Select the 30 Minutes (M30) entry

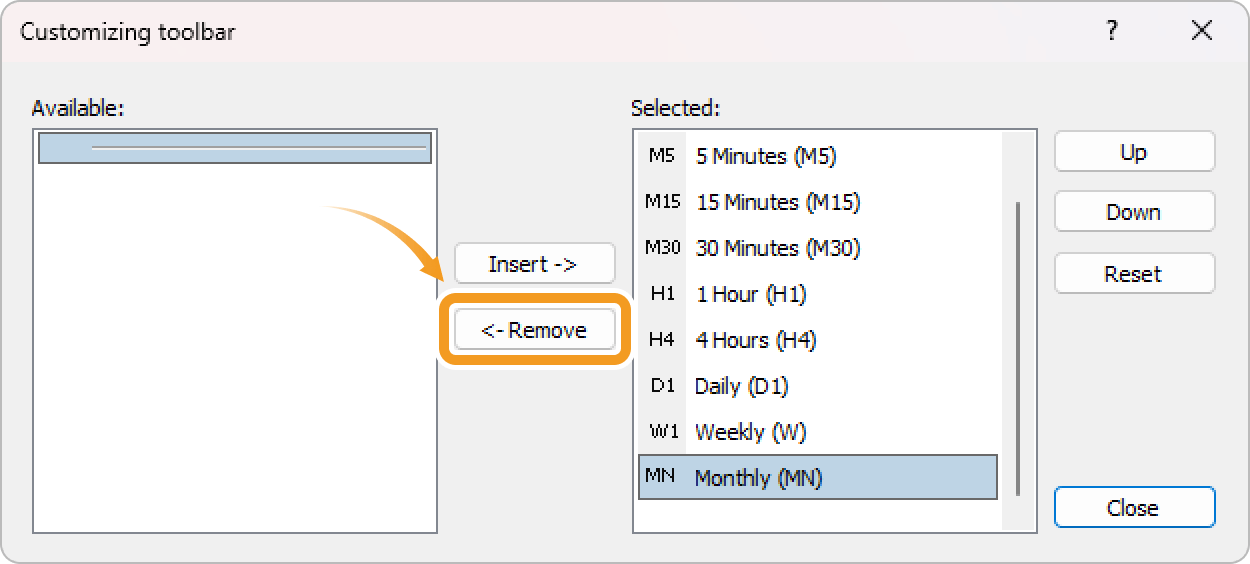click(818, 248)
